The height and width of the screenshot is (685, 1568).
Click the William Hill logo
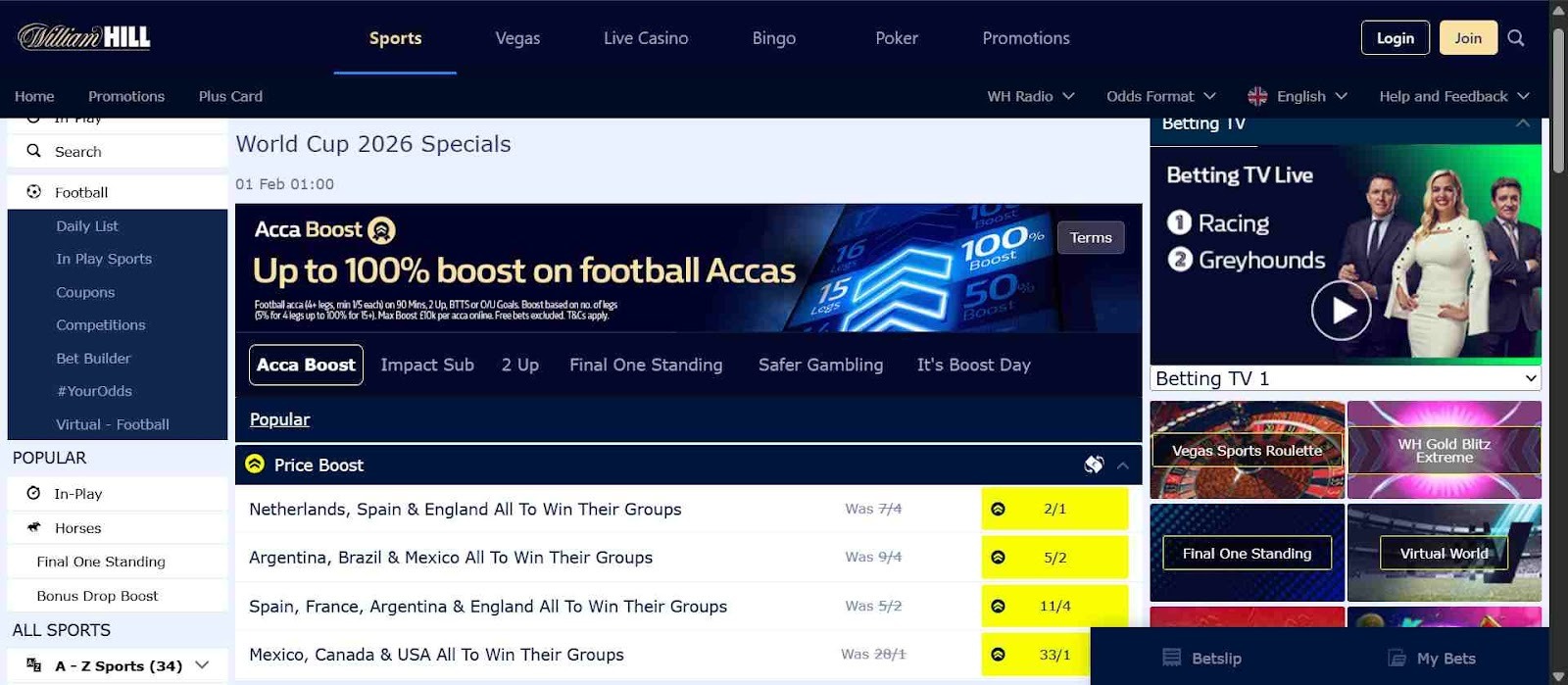pyautogui.click(x=82, y=35)
